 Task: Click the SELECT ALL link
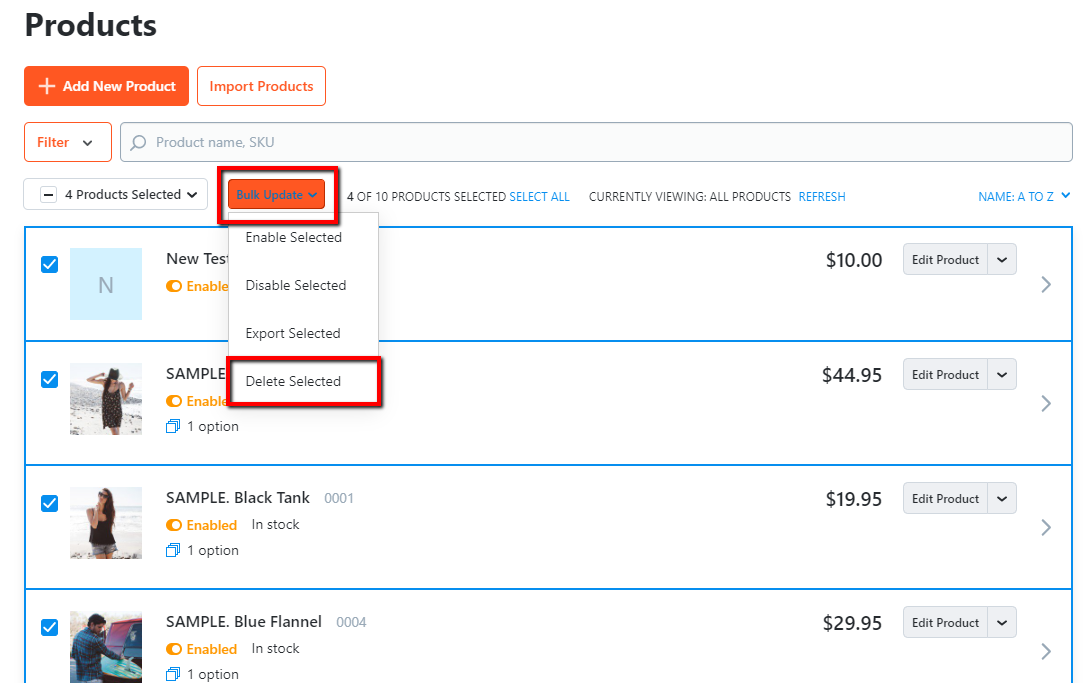[x=539, y=197]
